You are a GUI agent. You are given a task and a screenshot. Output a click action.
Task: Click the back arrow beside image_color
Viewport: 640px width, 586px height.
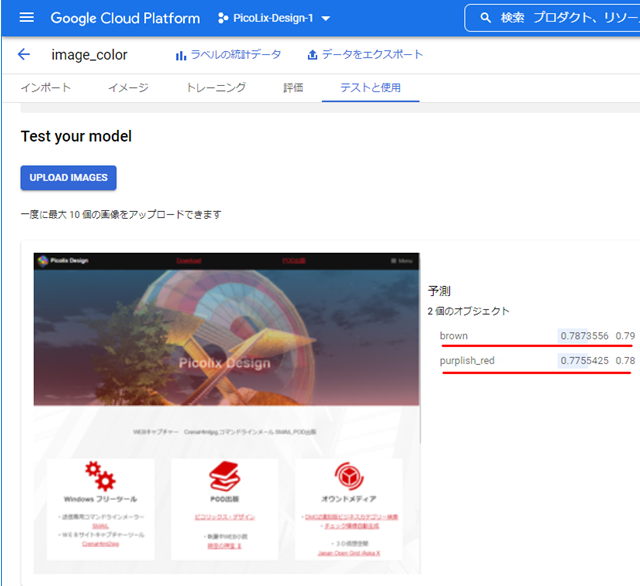pyautogui.click(x=24, y=55)
